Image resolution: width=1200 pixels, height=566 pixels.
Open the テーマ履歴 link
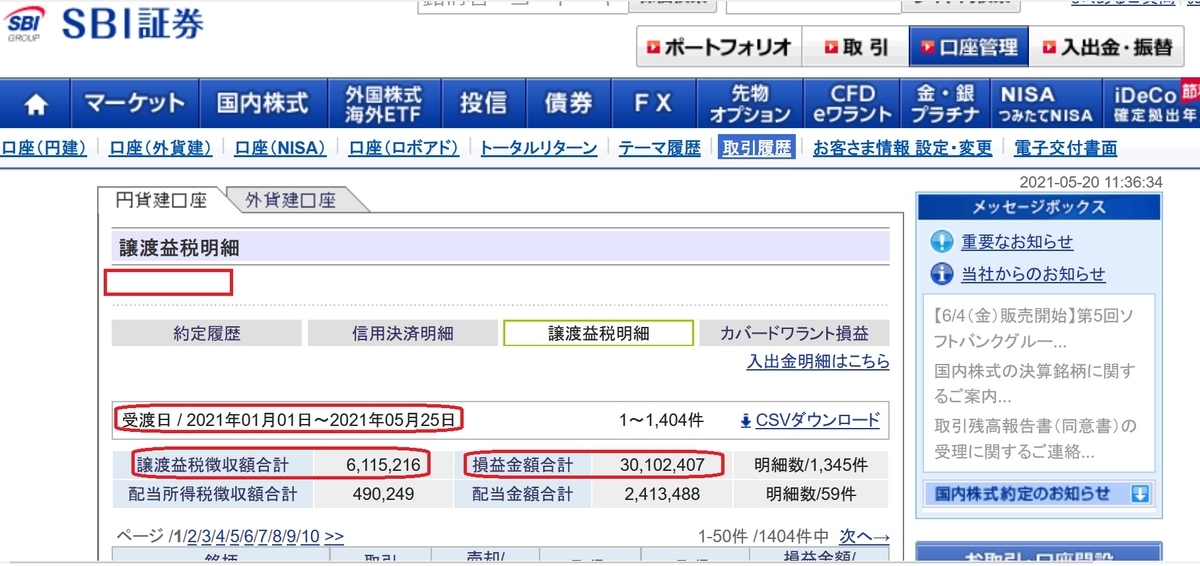[x=659, y=149]
